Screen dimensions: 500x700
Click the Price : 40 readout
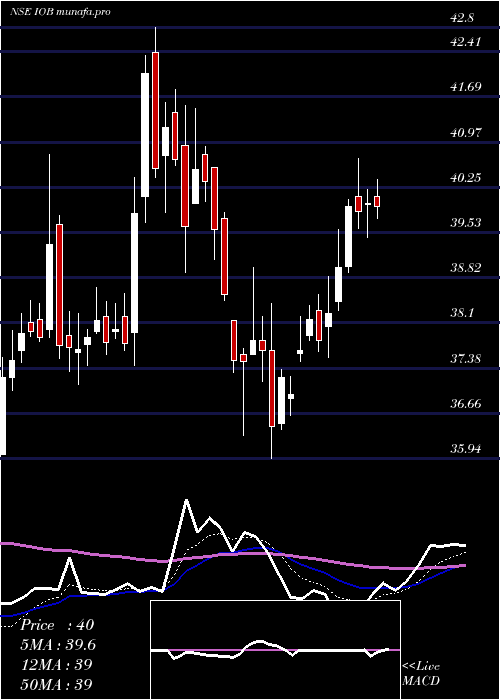(x=57, y=625)
